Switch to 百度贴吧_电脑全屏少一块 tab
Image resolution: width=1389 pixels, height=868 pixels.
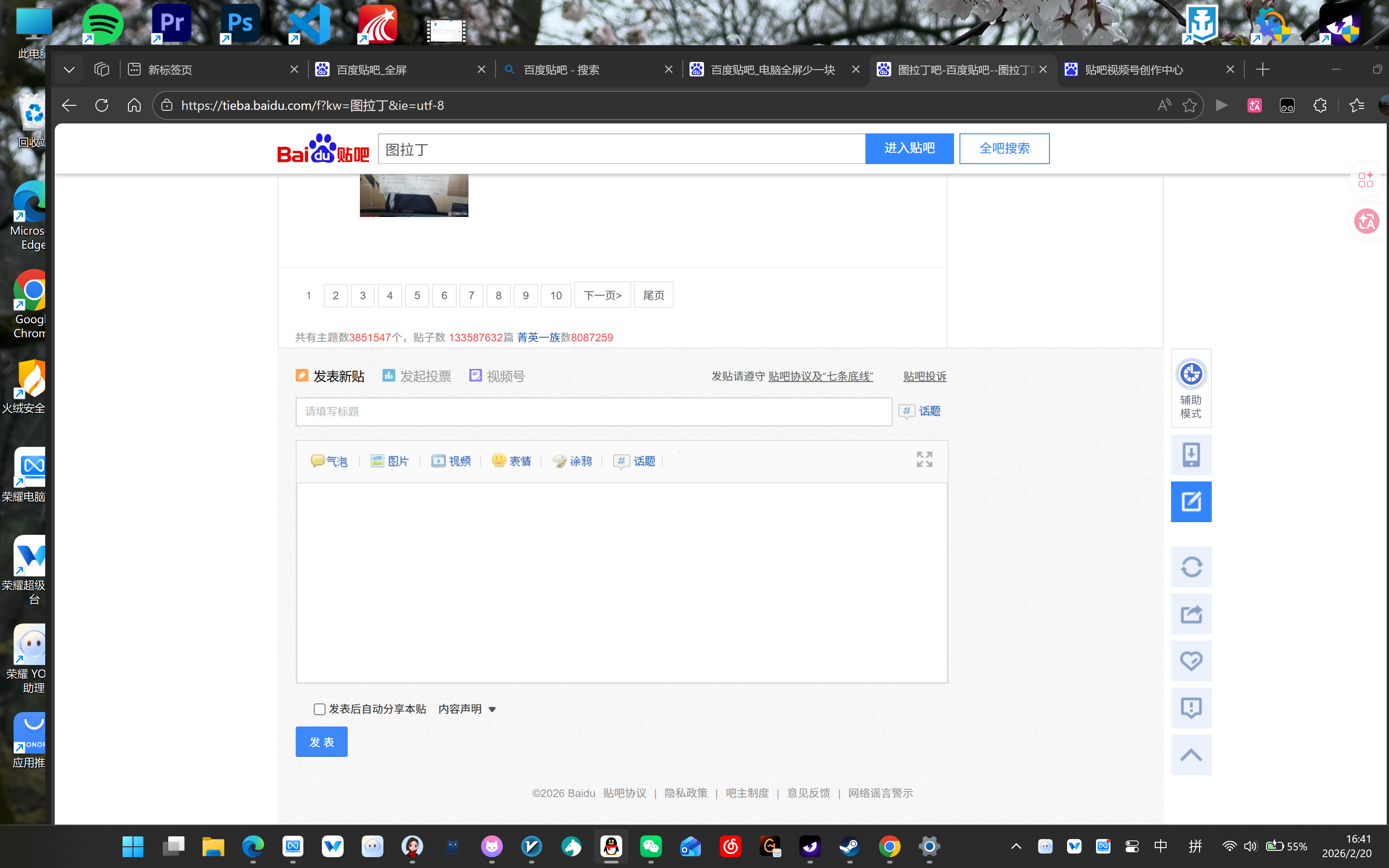775,70
